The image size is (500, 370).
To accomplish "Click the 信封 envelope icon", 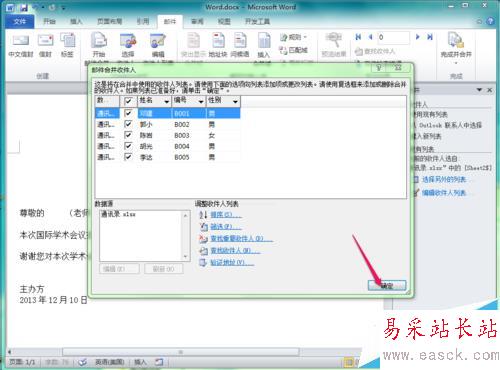I will click(x=45, y=41).
